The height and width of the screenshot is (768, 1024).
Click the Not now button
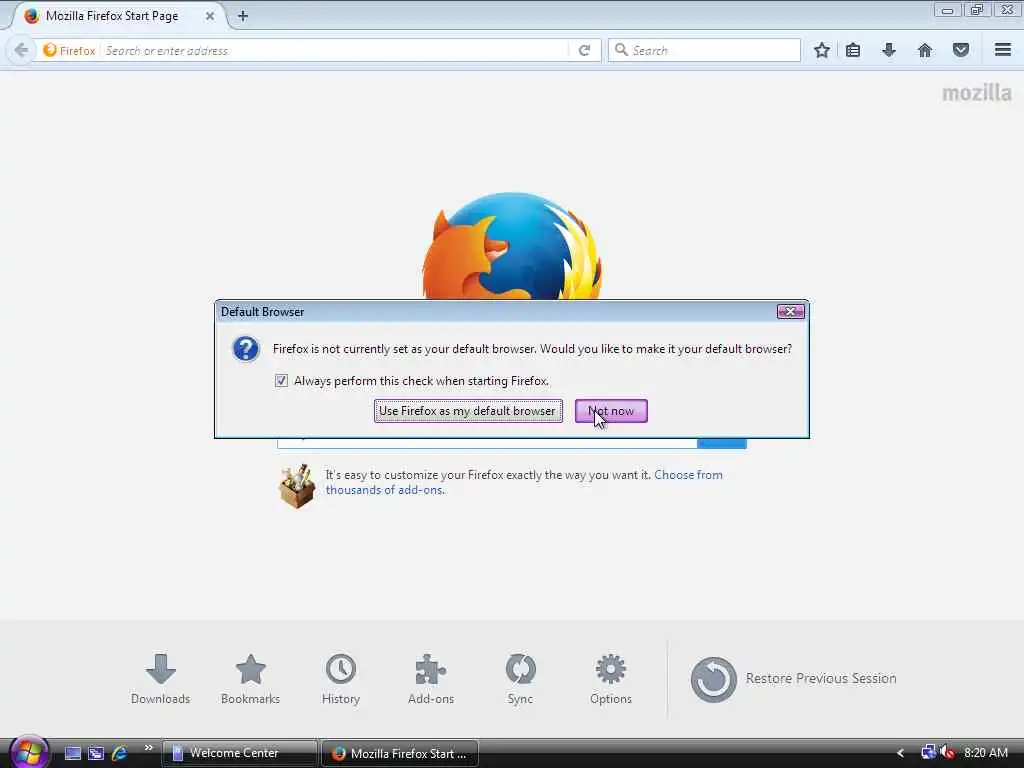point(611,411)
